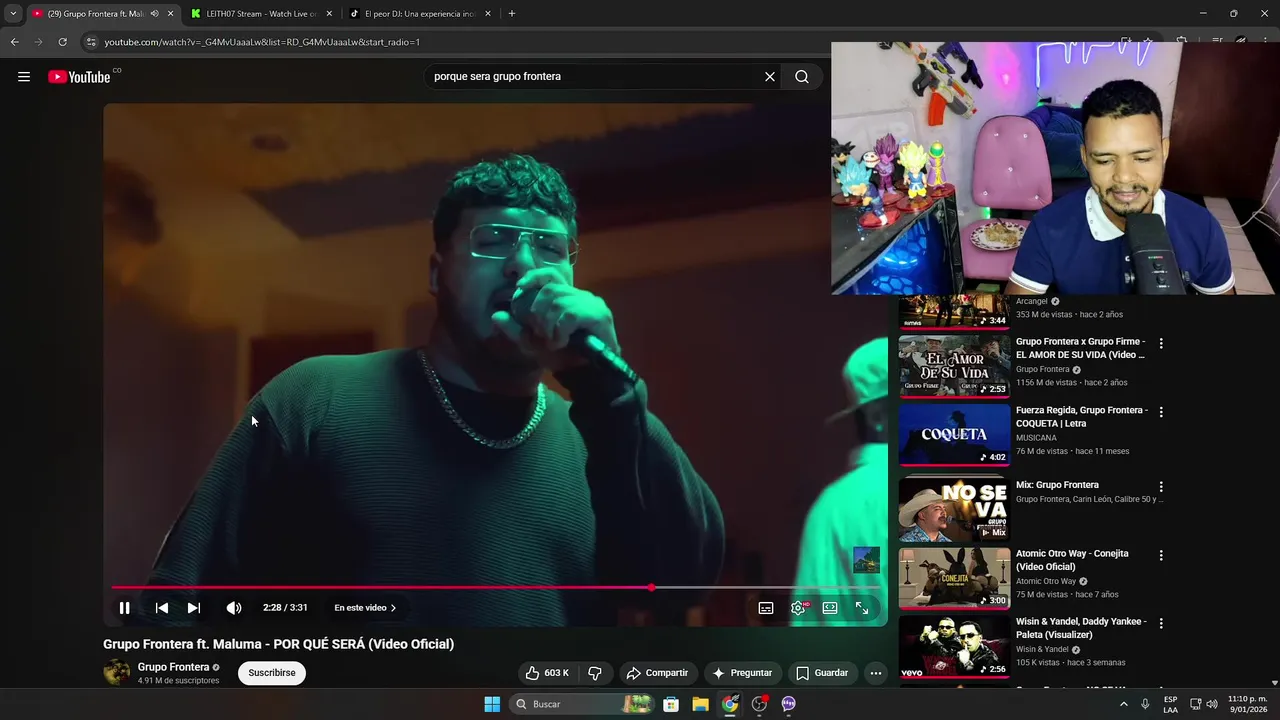Viewport: 1280px width, 720px height.
Task: Open Mix: Grupo Frontera thumbnail
Action: (x=954, y=509)
